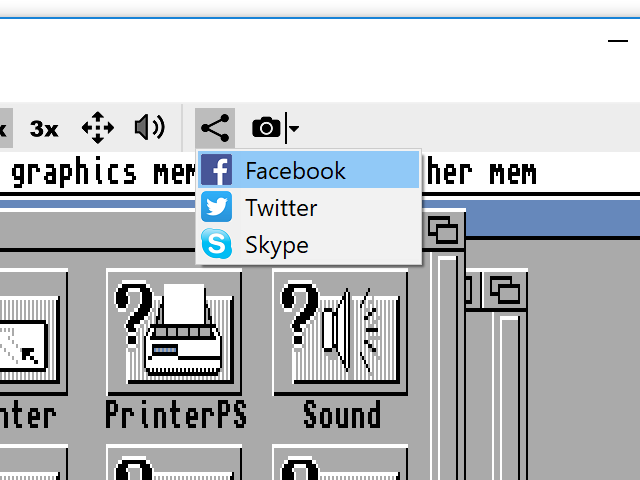The width and height of the screenshot is (640, 480).
Task: Click the rear window's vertical scrollbar
Action: pos(509,398)
